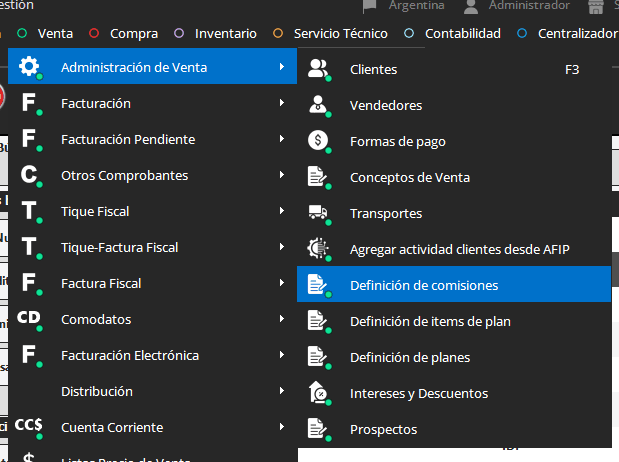Click the Formas de pago dollar icon
This screenshot has width=619, height=462.
pyautogui.click(x=318, y=141)
